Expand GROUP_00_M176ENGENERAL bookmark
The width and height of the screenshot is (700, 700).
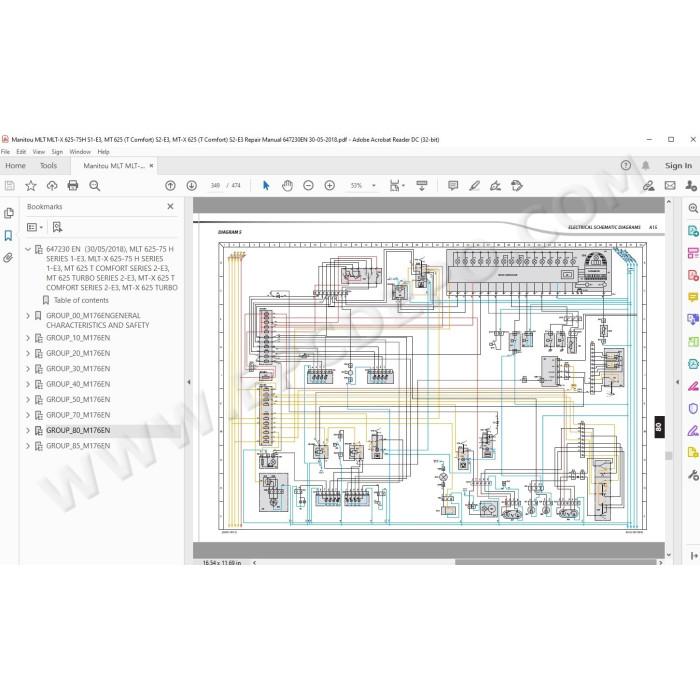28,316
